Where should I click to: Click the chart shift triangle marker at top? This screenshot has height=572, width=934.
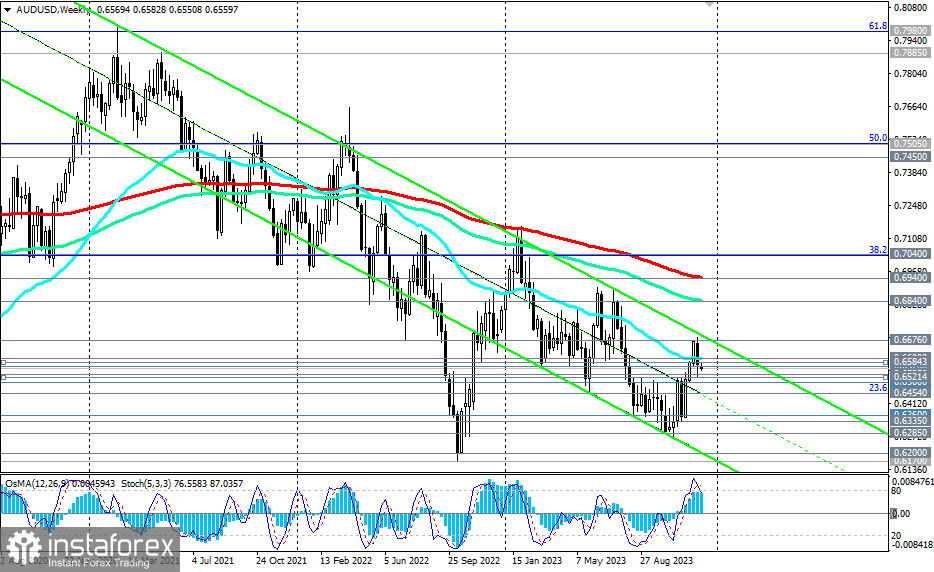pos(709,4)
